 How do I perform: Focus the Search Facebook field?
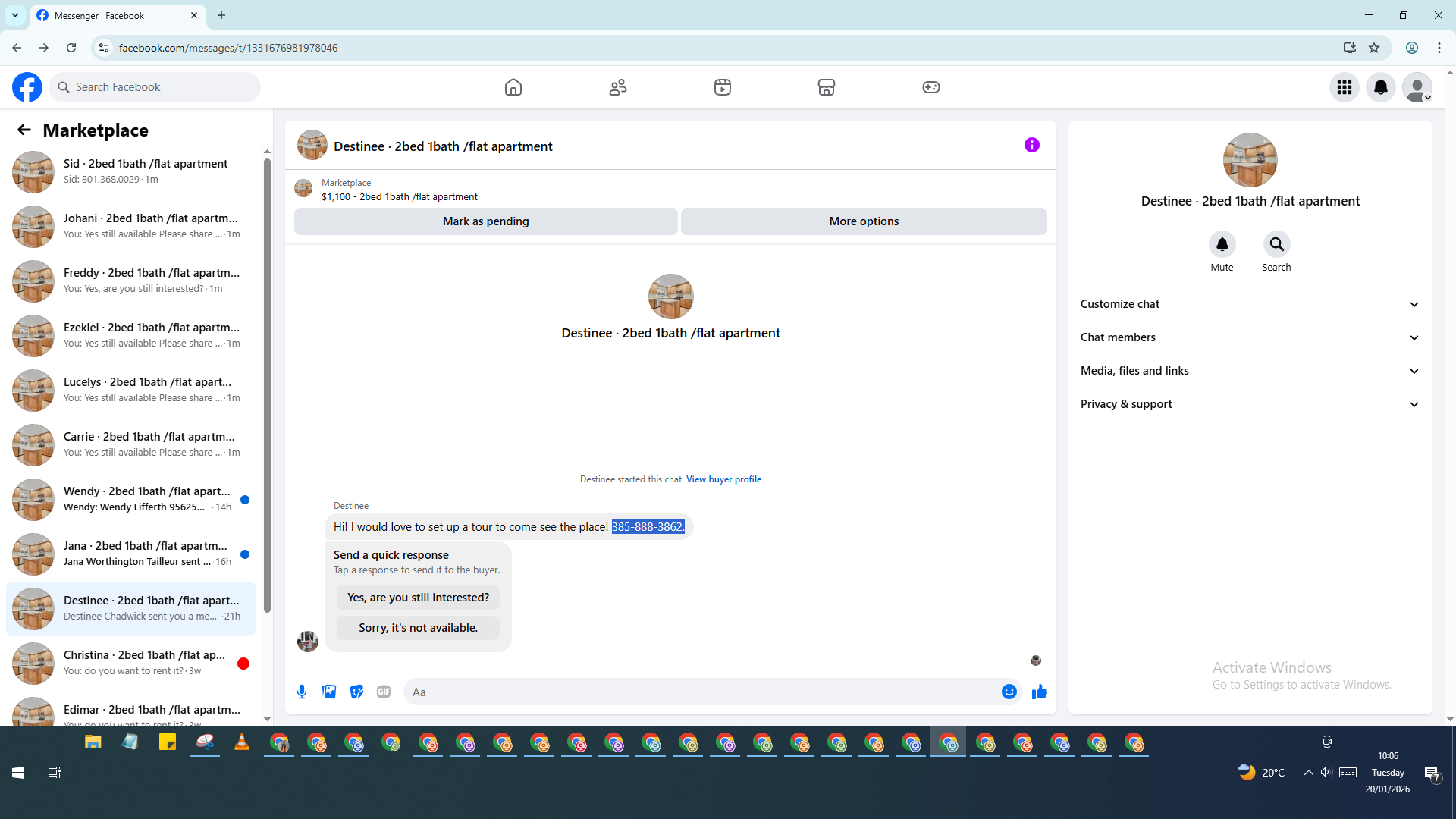coord(155,87)
